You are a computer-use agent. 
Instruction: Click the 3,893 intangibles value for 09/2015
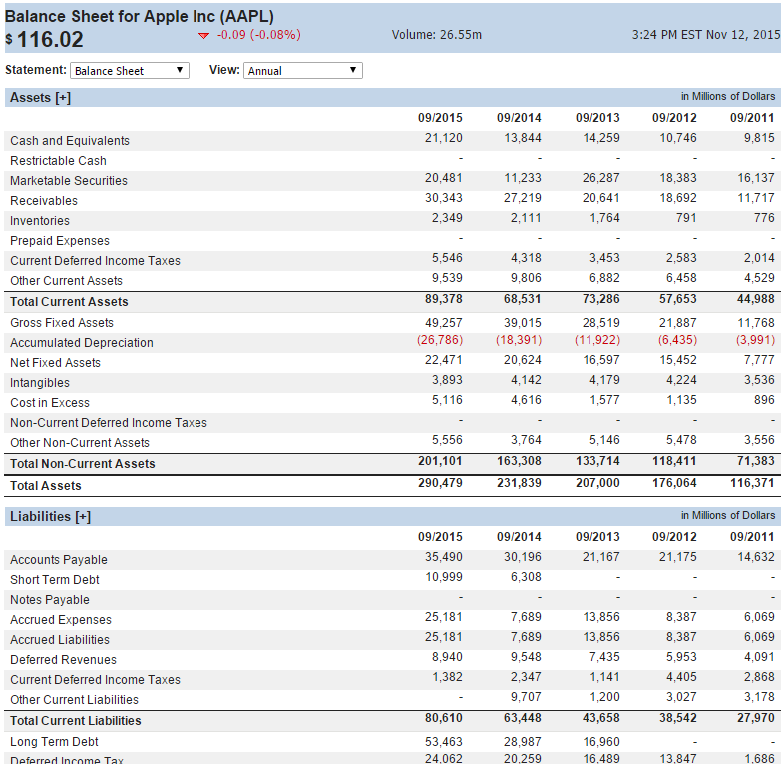click(x=447, y=380)
